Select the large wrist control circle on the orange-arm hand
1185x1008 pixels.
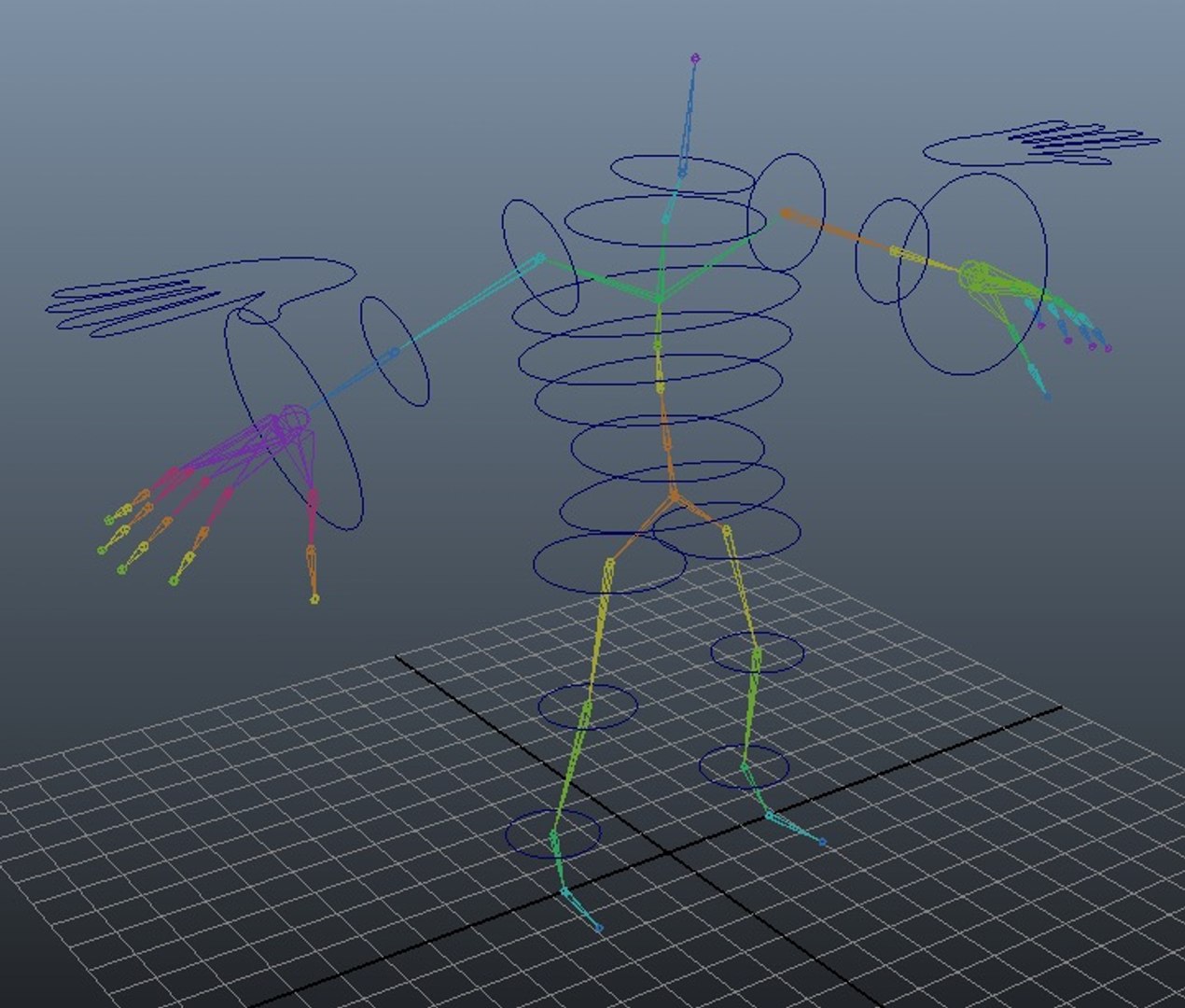click(x=972, y=273)
